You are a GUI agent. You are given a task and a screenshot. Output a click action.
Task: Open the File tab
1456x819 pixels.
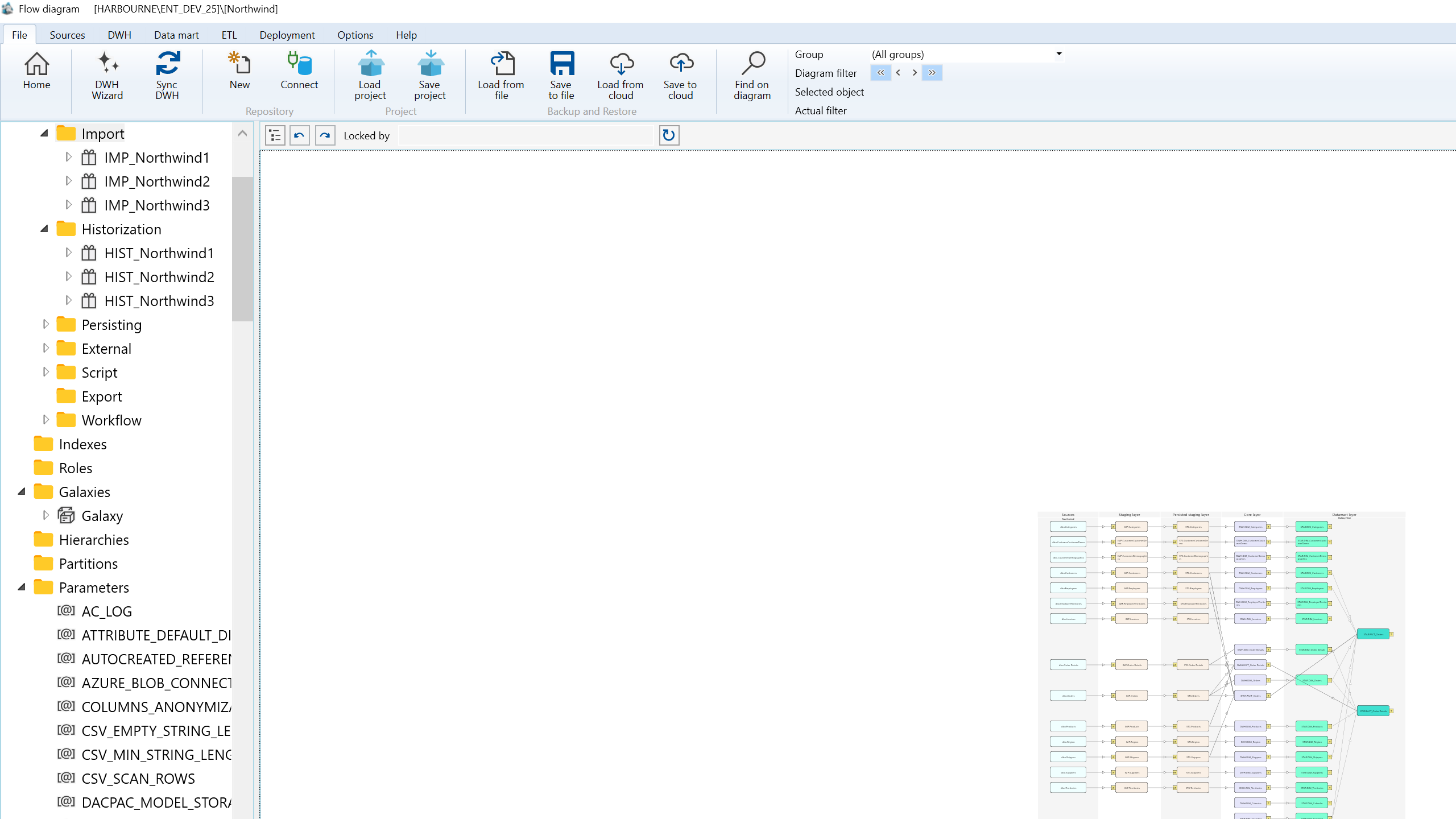pyautogui.click(x=19, y=35)
